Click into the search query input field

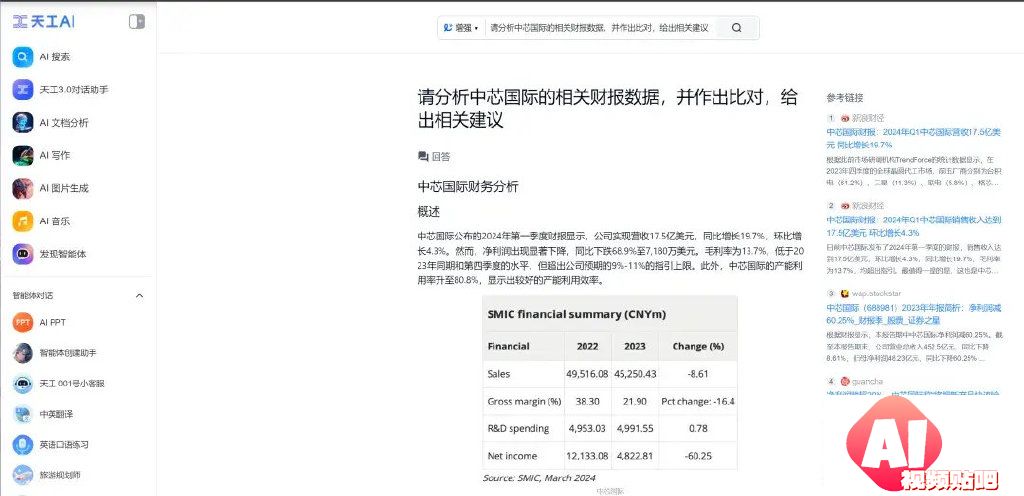point(599,28)
